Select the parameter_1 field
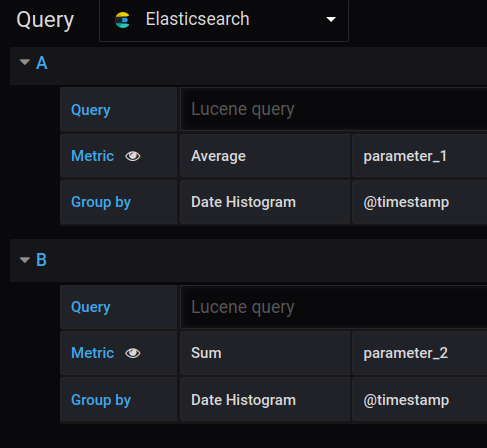This screenshot has width=487, height=448. pos(419,156)
